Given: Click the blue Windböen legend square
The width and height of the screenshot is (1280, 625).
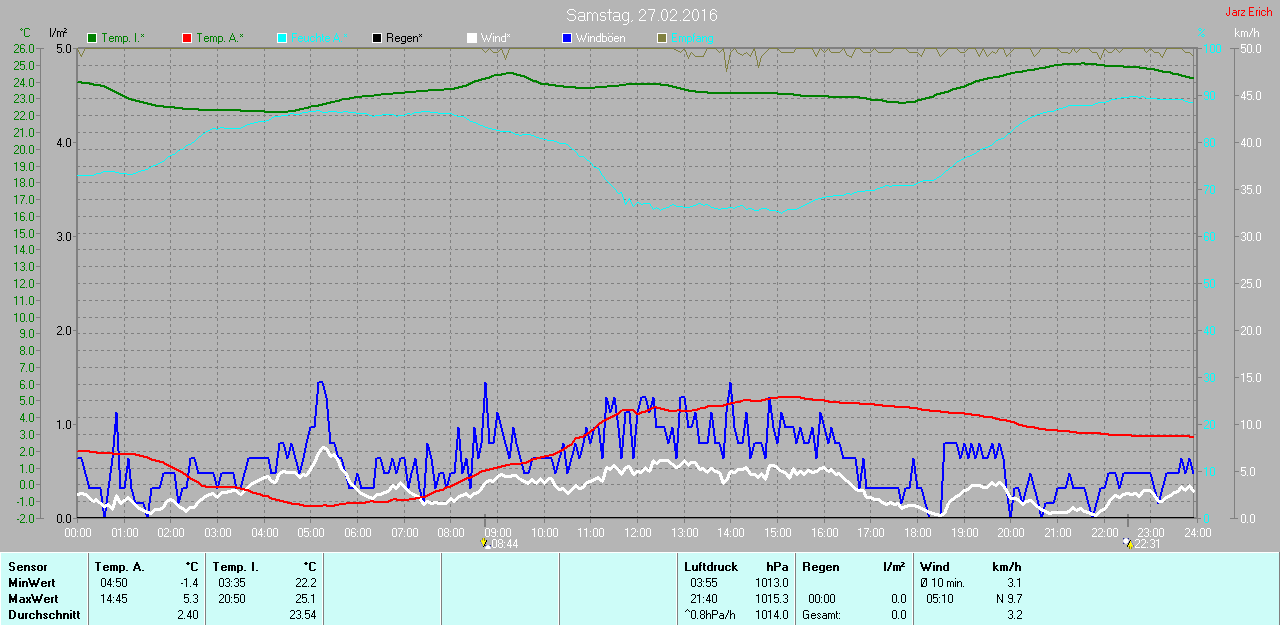Looking at the screenshot, I should point(567,38).
